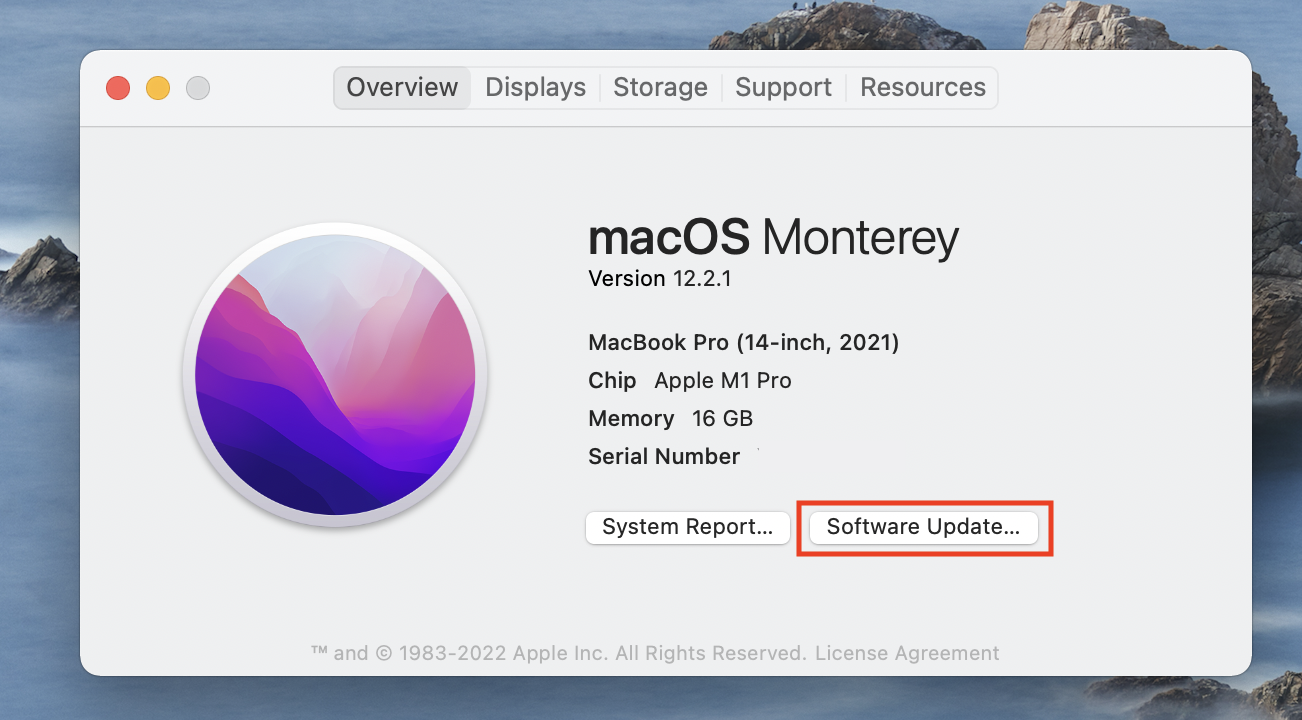Click the disabled zoom window button
The height and width of the screenshot is (720, 1302).
[198, 88]
